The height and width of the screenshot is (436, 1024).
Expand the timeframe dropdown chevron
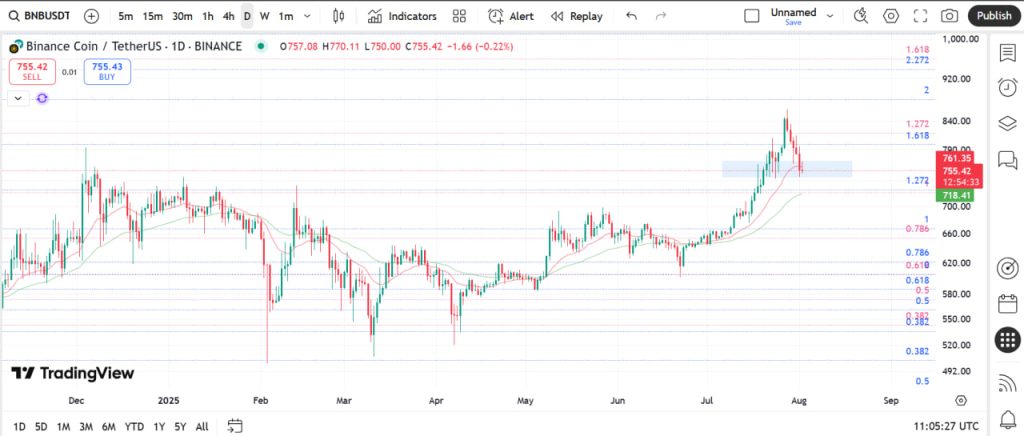click(307, 16)
